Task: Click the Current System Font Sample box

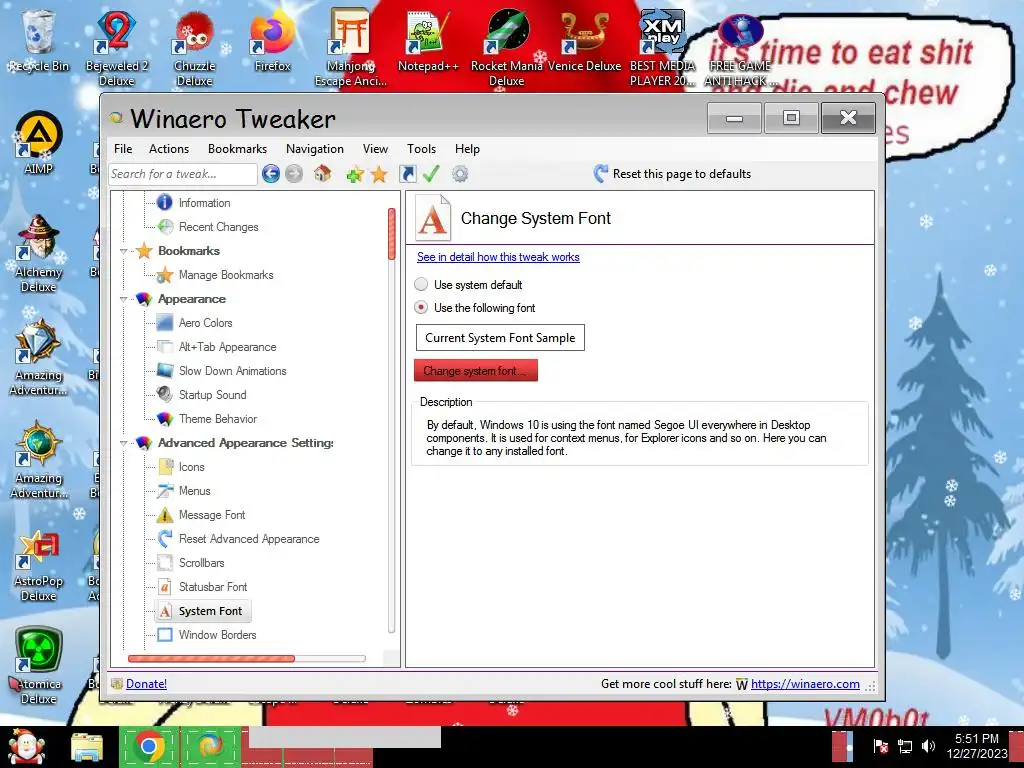Action: (x=500, y=338)
